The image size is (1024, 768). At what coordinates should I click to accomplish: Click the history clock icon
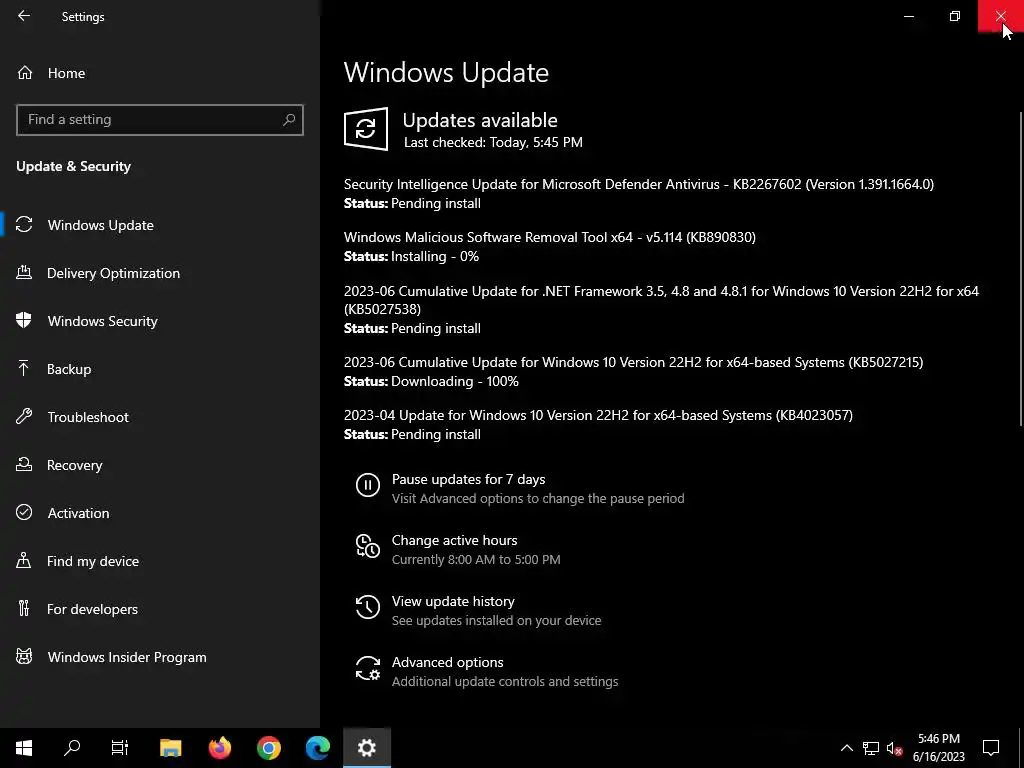click(368, 607)
